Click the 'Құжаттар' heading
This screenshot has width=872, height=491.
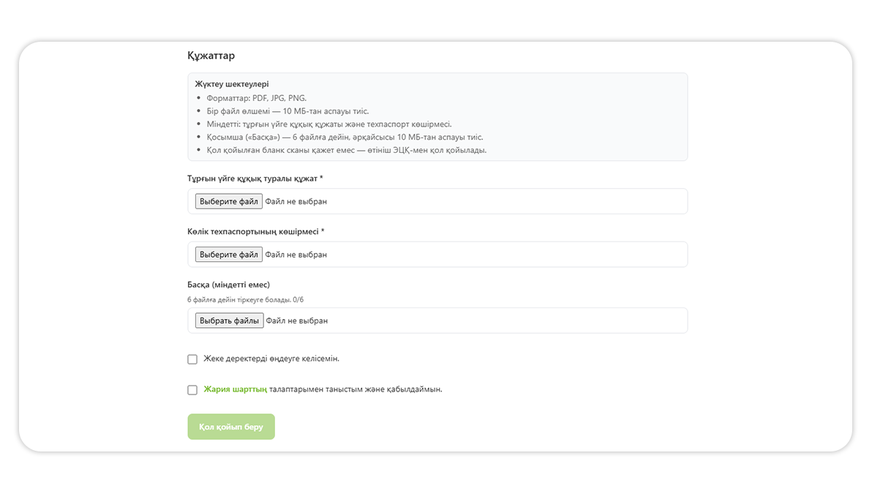tap(211, 56)
